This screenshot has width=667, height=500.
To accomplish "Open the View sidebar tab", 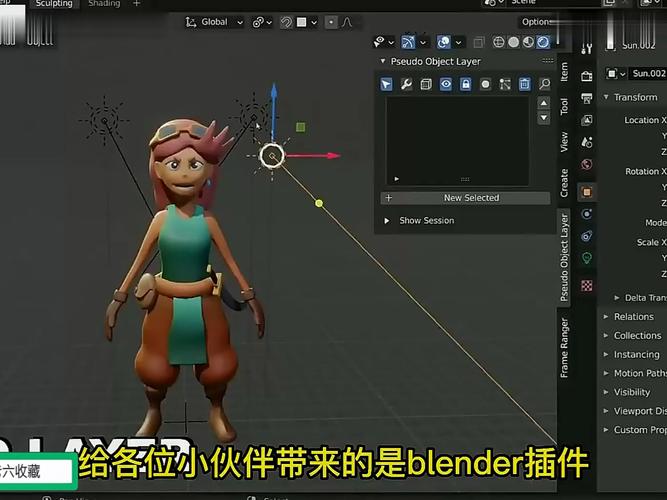I will (x=564, y=142).
